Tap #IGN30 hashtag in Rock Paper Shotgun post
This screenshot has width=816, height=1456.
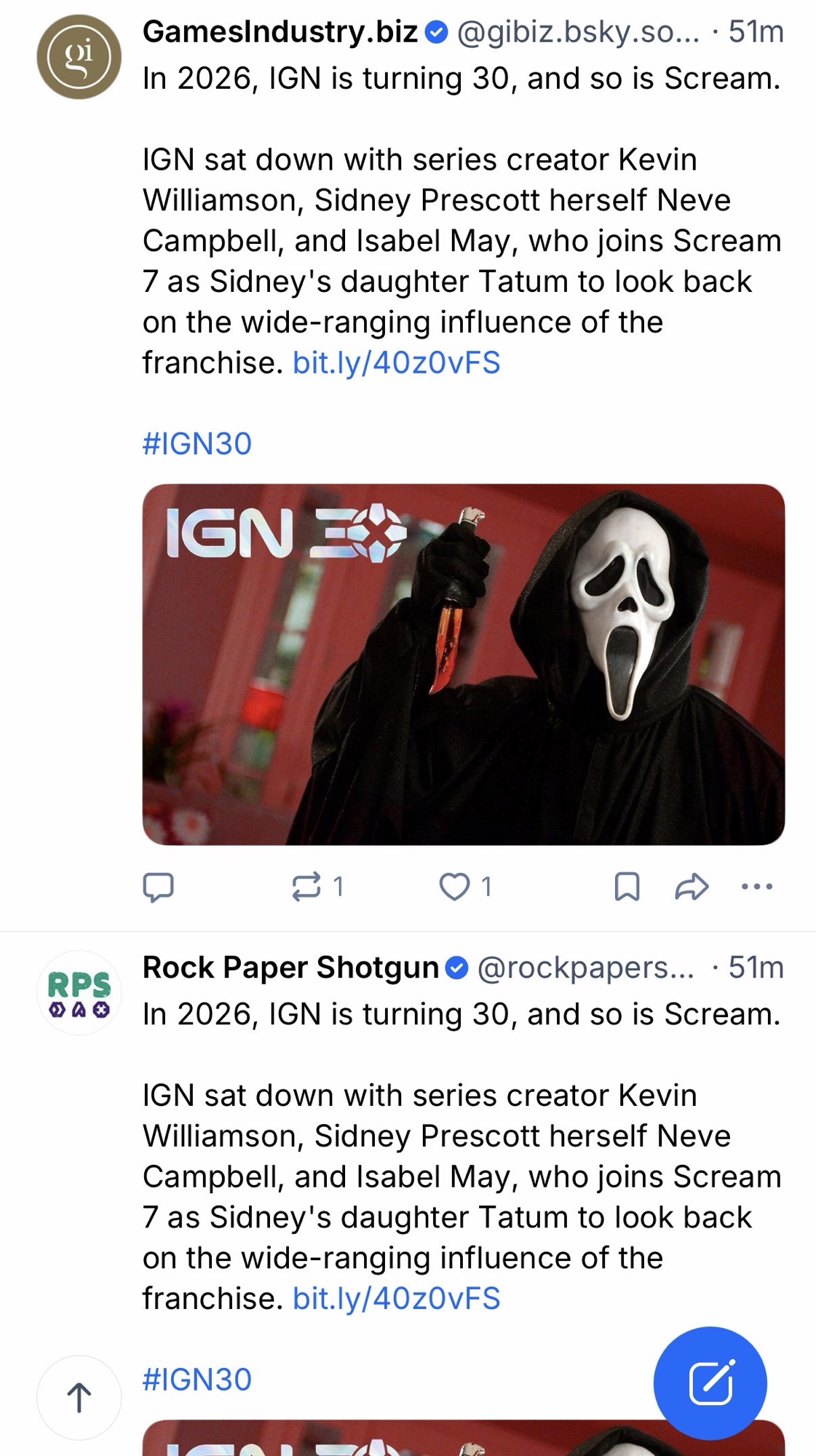tap(197, 1379)
